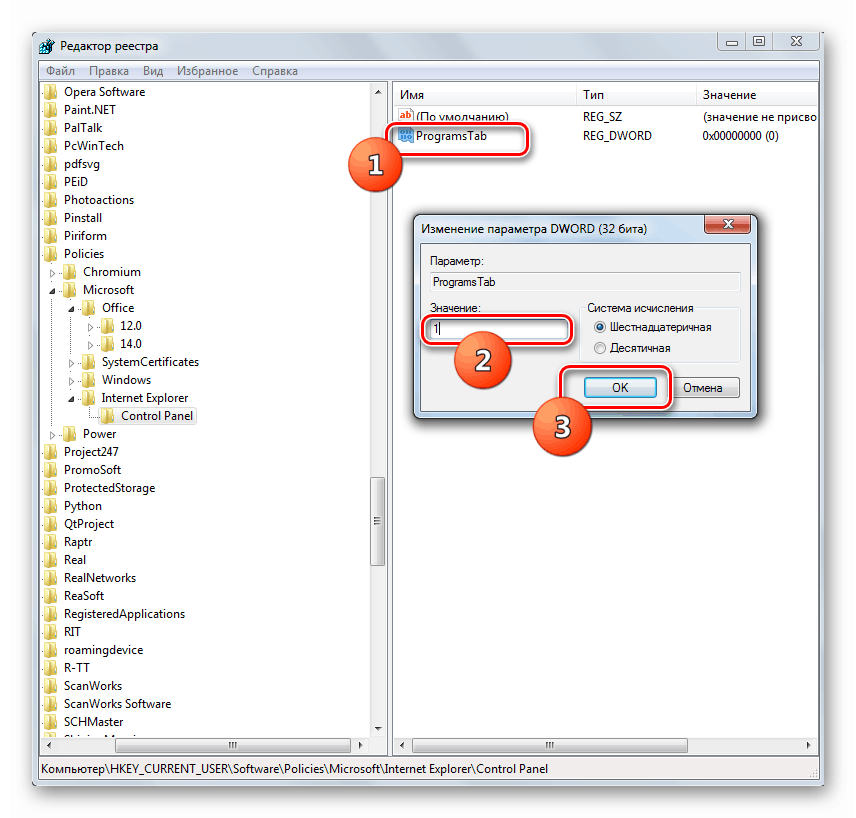The image size is (856, 818).
Task: Click the pdfsvg folder icon
Action: [50, 164]
